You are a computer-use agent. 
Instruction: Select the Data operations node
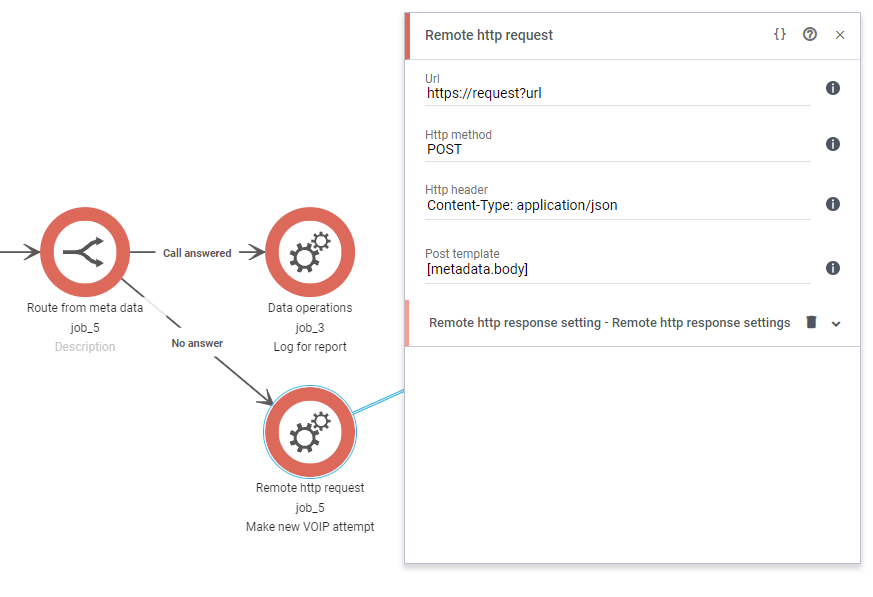310,253
